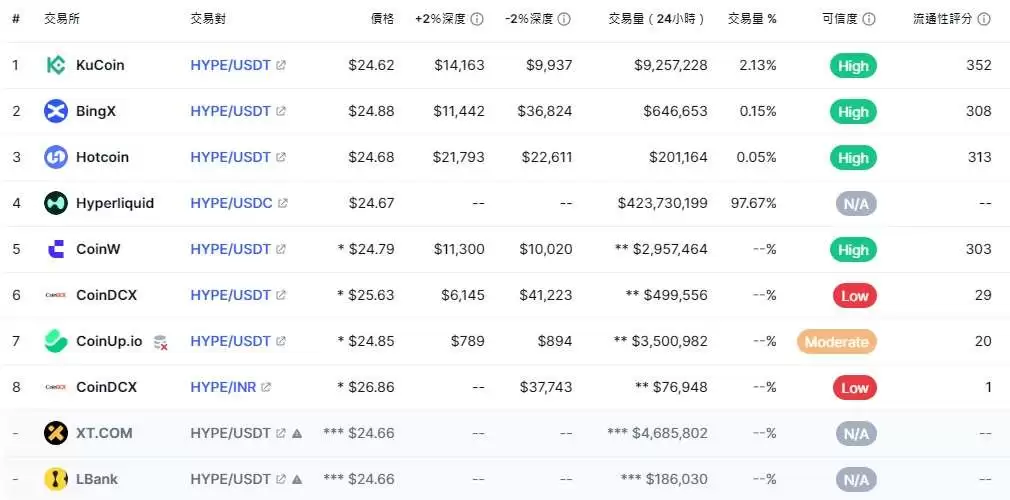Click the Moderate badge in CoinUp.io row
Screen dimensions: 1010x500
click(836, 342)
